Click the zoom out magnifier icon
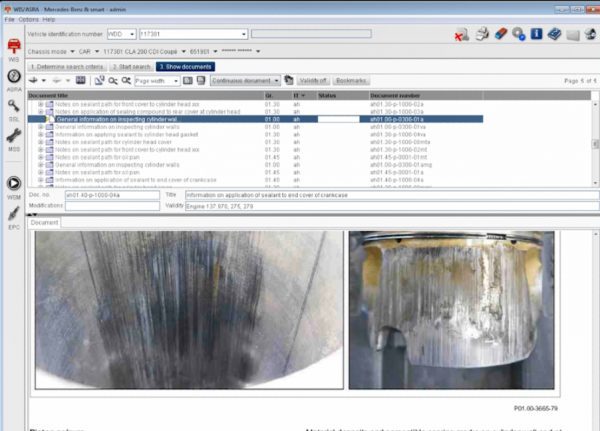Image resolution: width=600 pixels, height=431 pixels. click(113, 81)
